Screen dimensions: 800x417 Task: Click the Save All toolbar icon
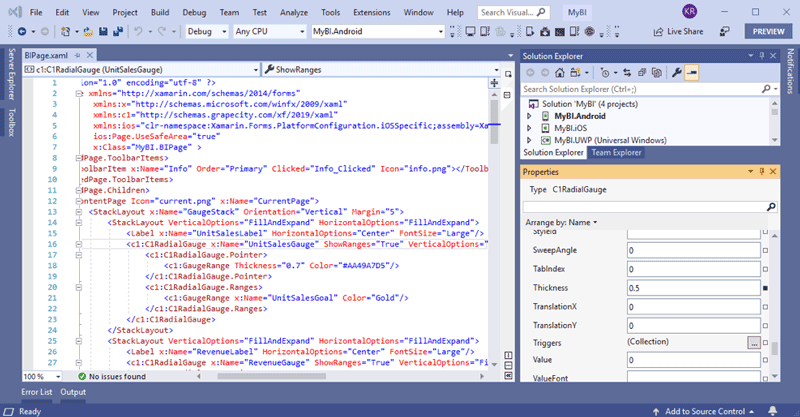[x=118, y=32]
